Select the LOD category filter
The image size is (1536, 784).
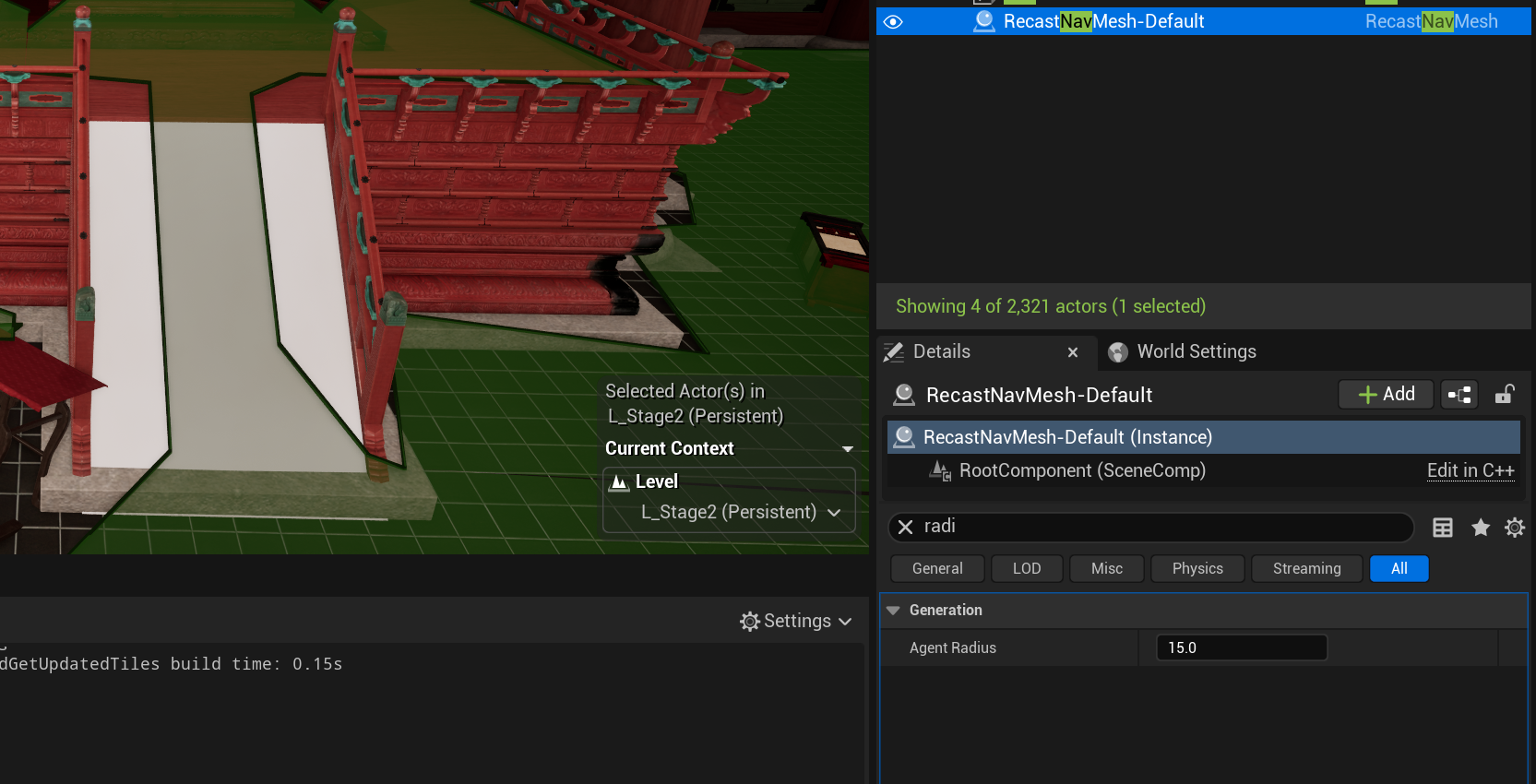(x=1027, y=568)
